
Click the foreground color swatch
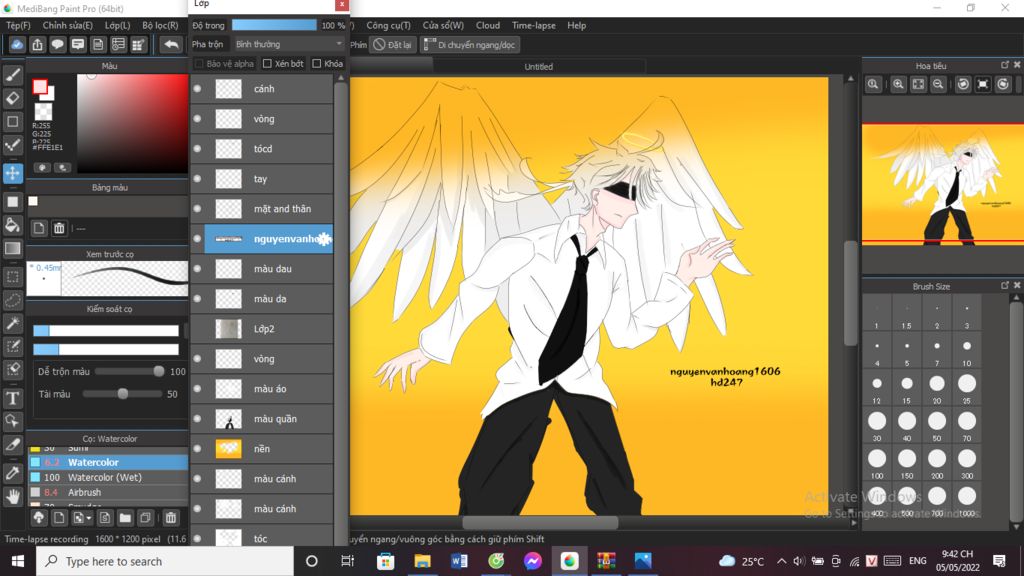(40, 87)
